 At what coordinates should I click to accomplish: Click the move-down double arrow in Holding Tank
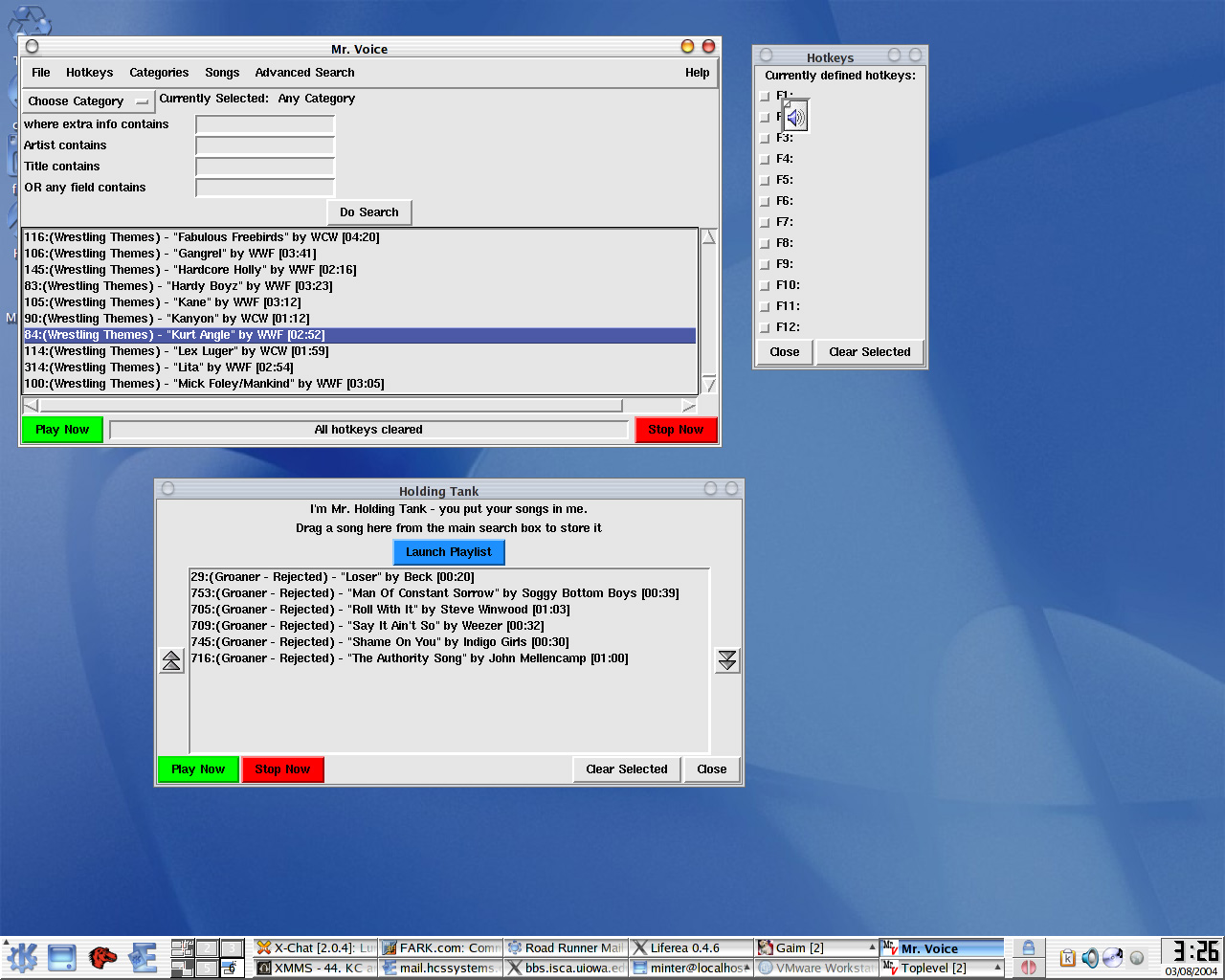pyautogui.click(x=727, y=660)
